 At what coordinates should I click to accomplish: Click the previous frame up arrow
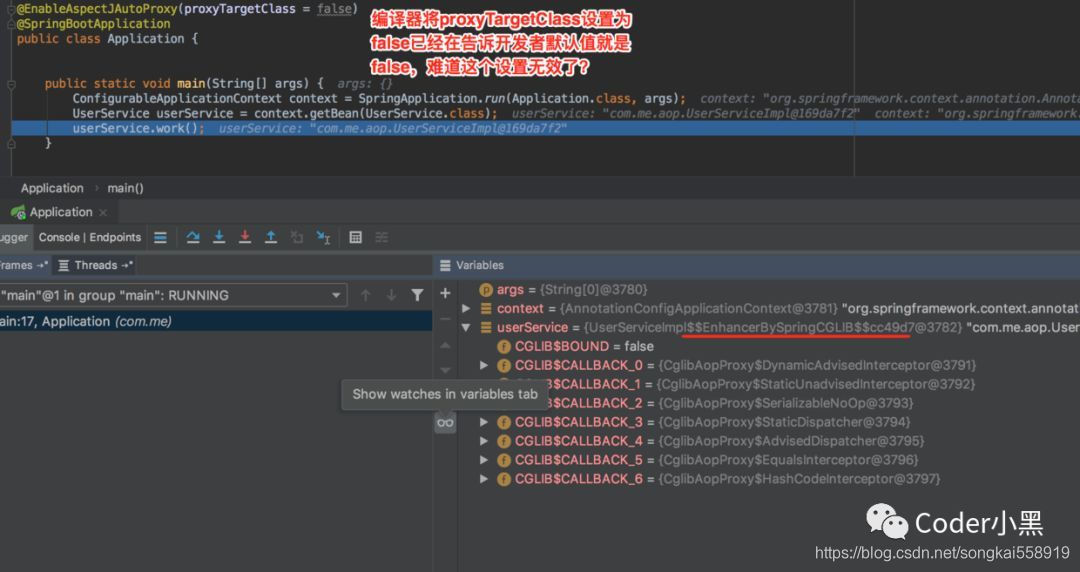pos(366,295)
